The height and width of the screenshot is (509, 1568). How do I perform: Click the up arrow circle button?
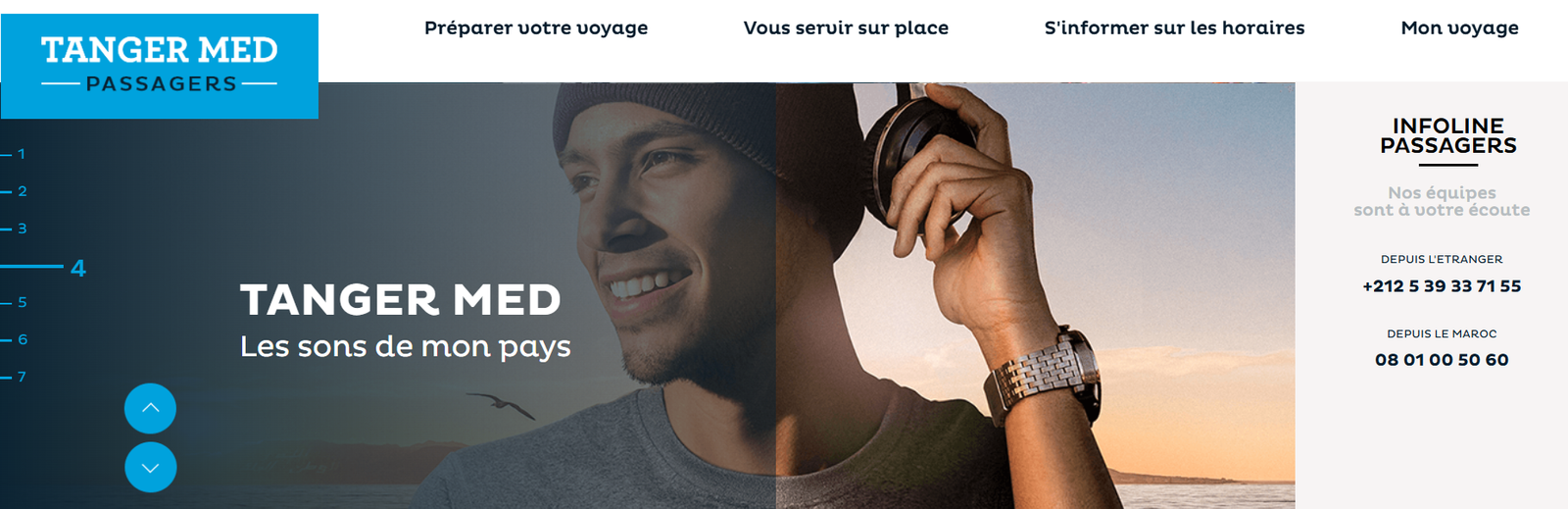click(x=150, y=408)
